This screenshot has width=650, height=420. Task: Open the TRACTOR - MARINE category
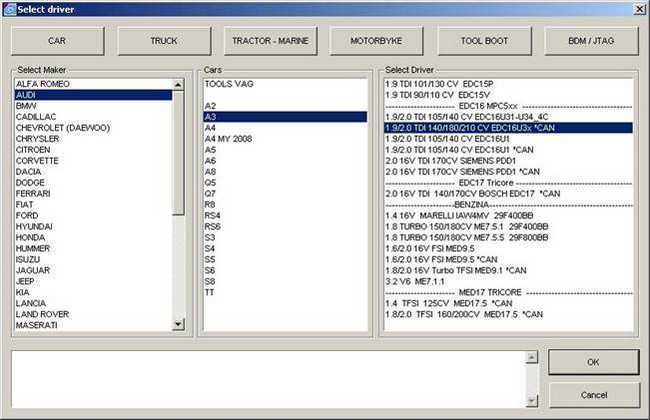[270, 40]
